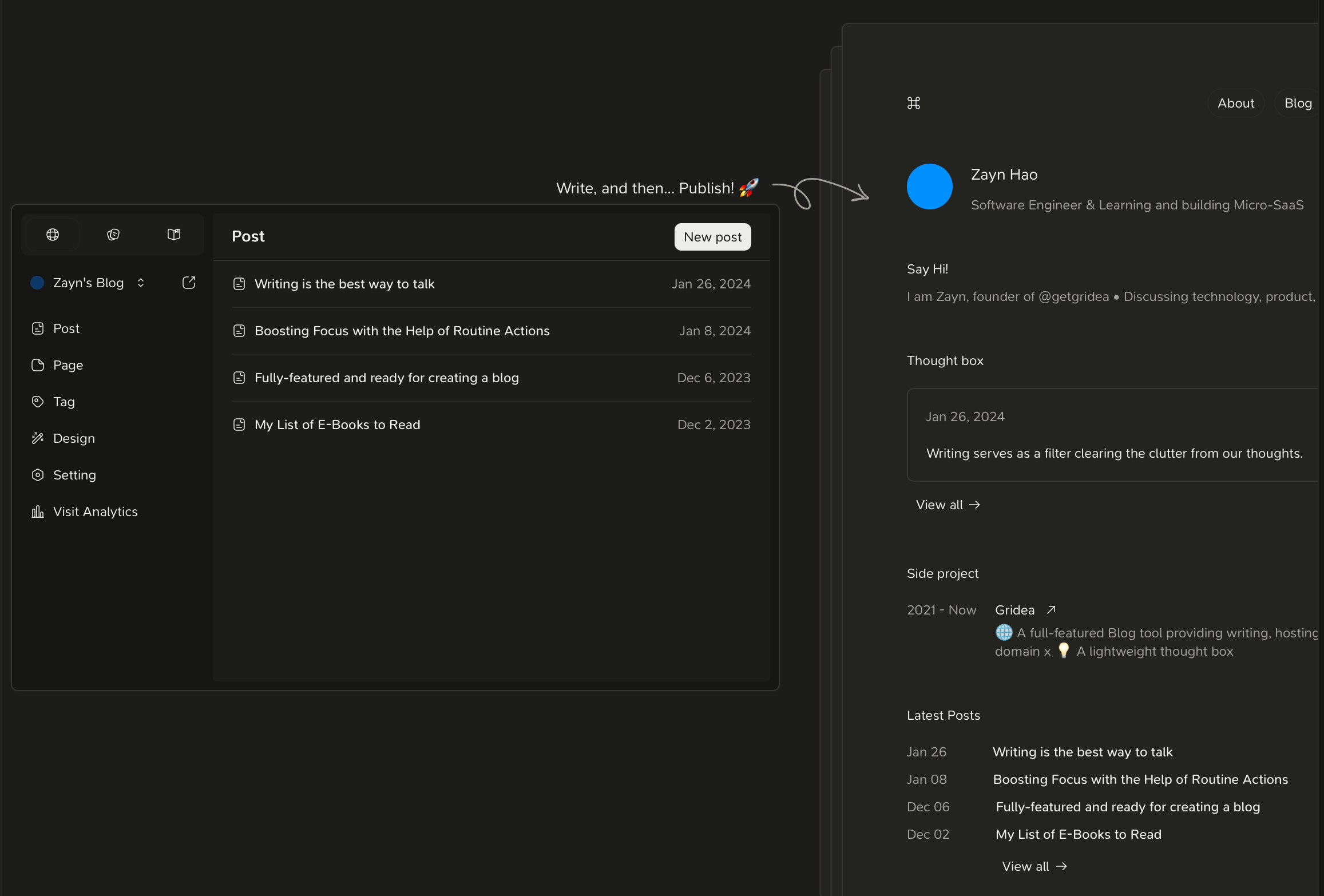The height and width of the screenshot is (896, 1324).
Task: Open blog in new window icon
Action: (x=189, y=283)
